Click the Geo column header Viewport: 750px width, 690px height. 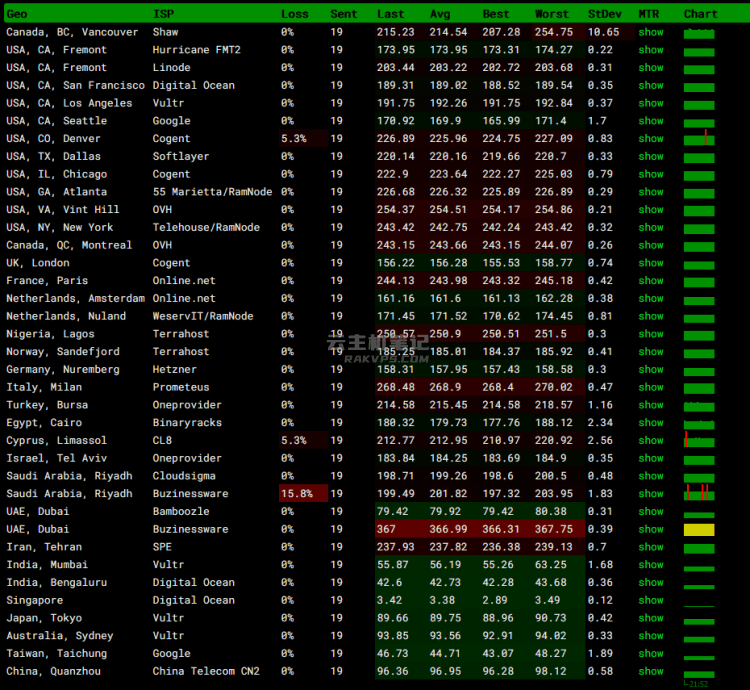(17, 14)
